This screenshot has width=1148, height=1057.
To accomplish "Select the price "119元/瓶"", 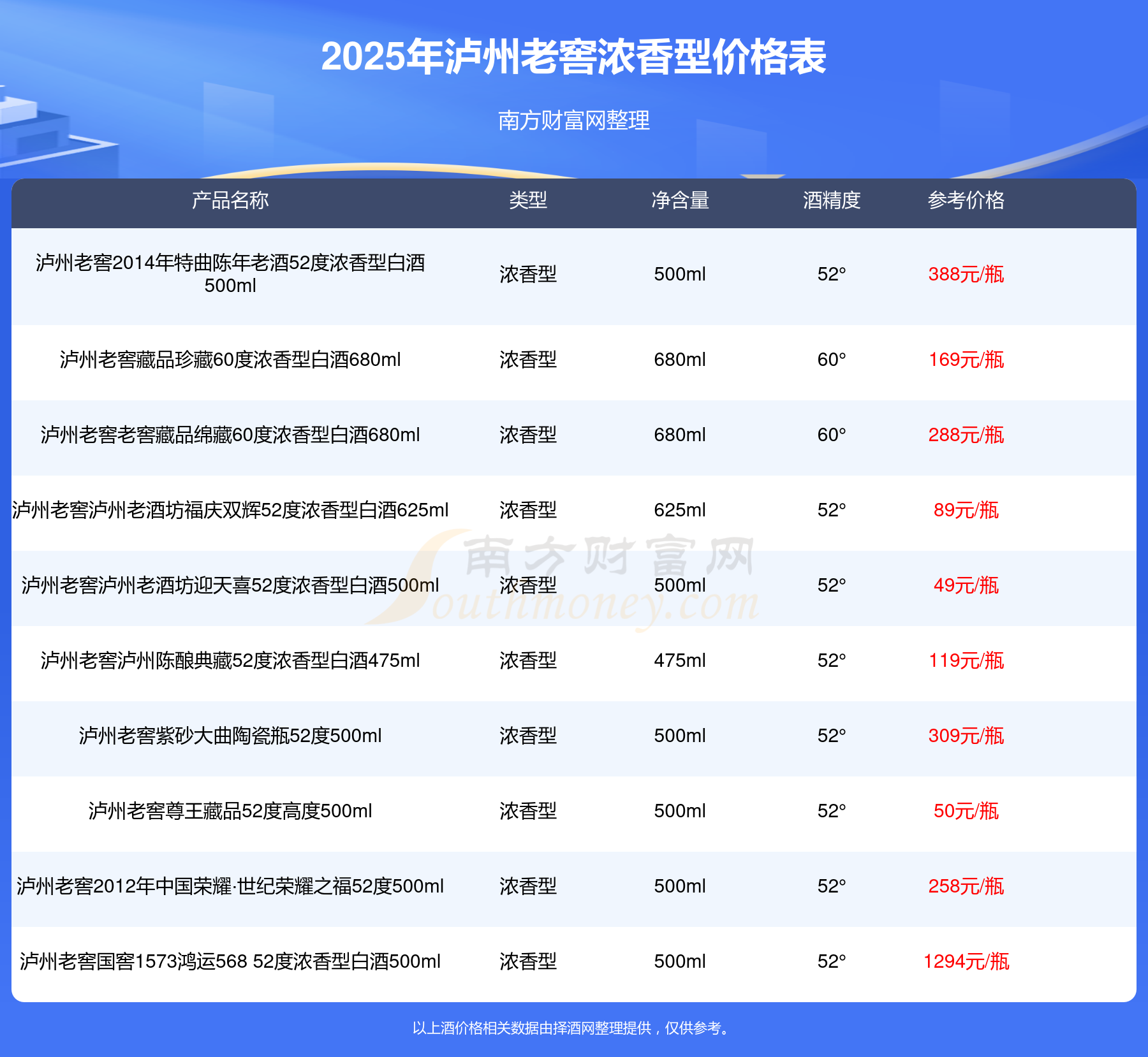I will (966, 660).
